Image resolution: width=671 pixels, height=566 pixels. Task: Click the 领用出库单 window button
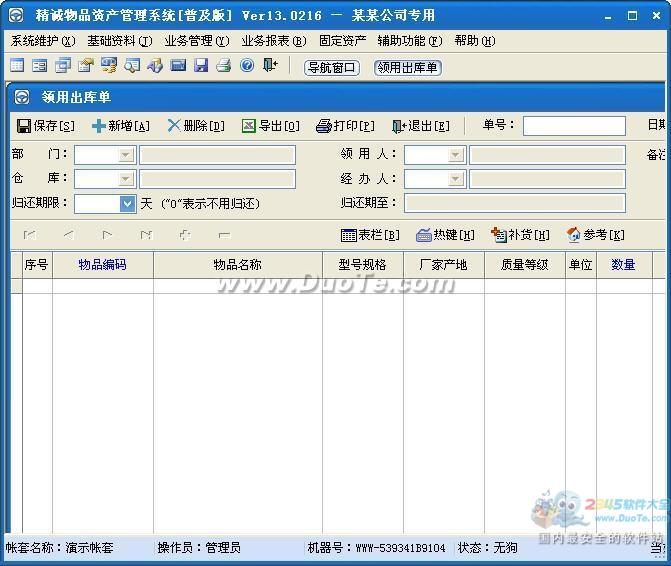(x=407, y=67)
